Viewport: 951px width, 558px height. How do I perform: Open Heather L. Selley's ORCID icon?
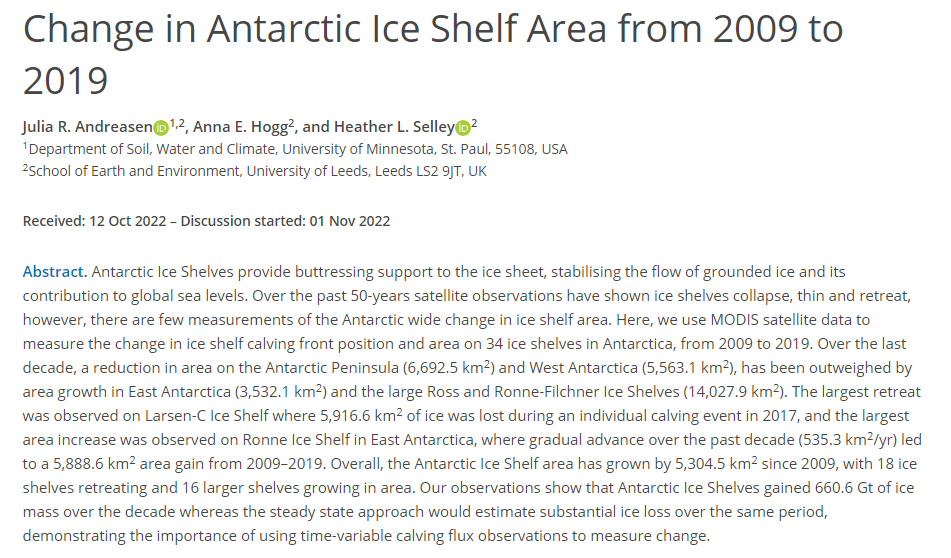click(463, 128)
